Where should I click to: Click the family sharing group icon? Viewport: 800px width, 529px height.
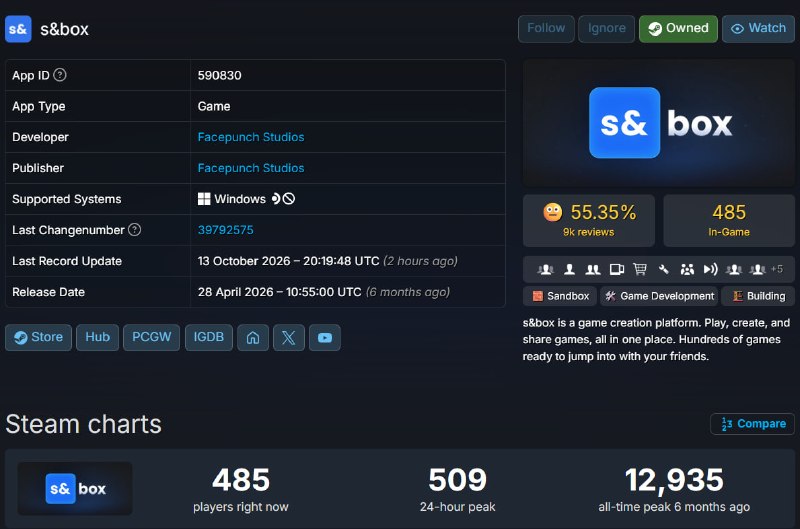(687, 269)
